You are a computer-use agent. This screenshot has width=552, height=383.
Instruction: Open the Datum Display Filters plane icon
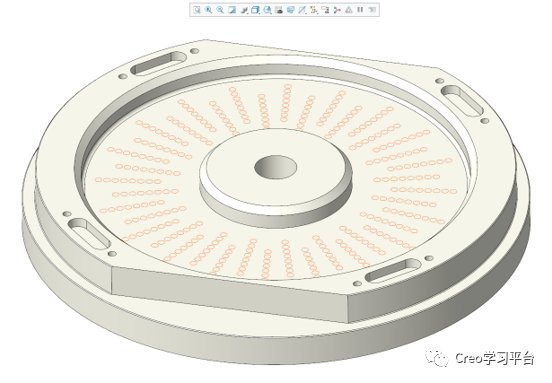tap(302, 10)
